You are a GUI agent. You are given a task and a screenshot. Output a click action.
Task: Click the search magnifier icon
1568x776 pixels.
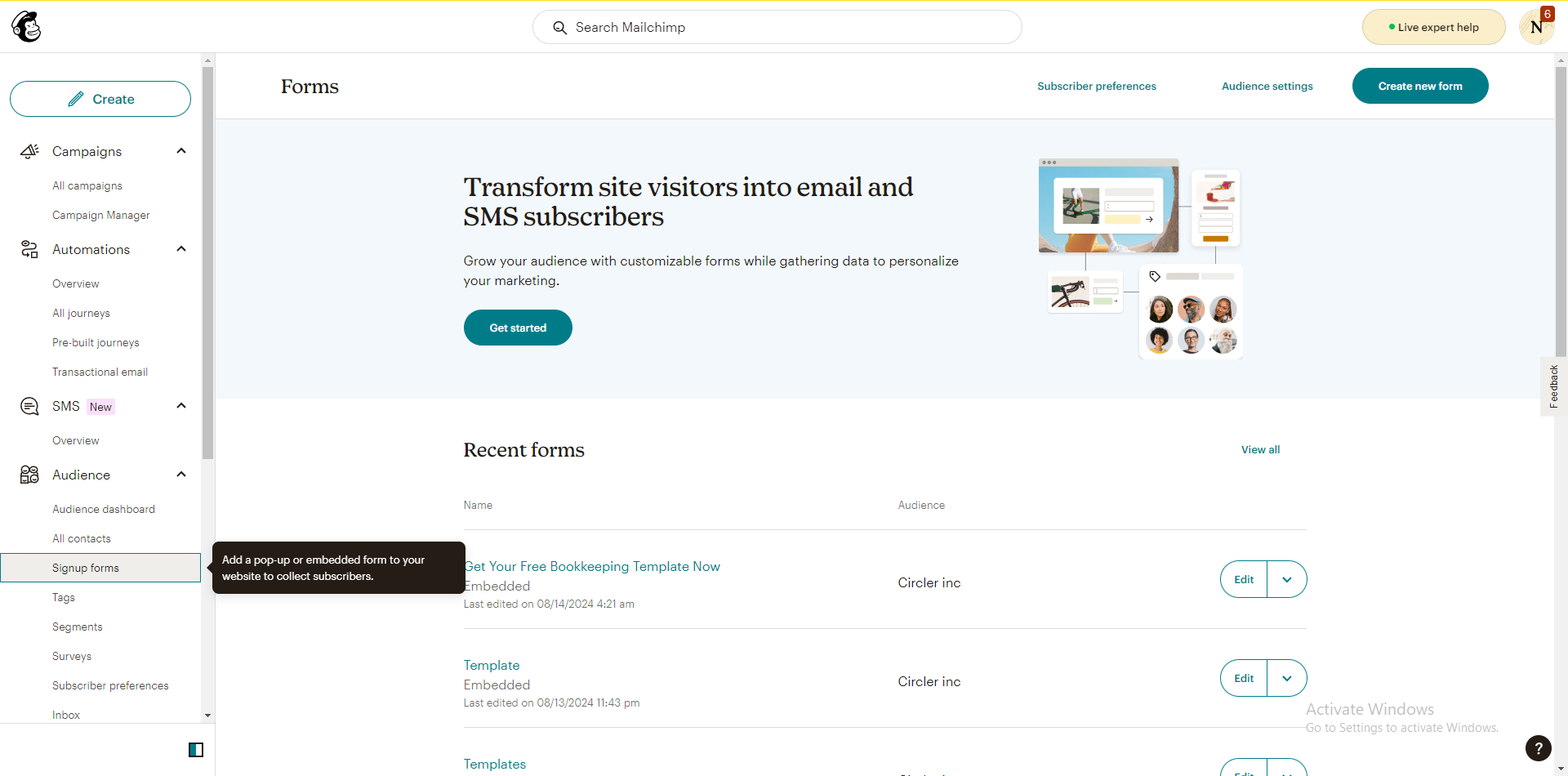coord(559,28)
